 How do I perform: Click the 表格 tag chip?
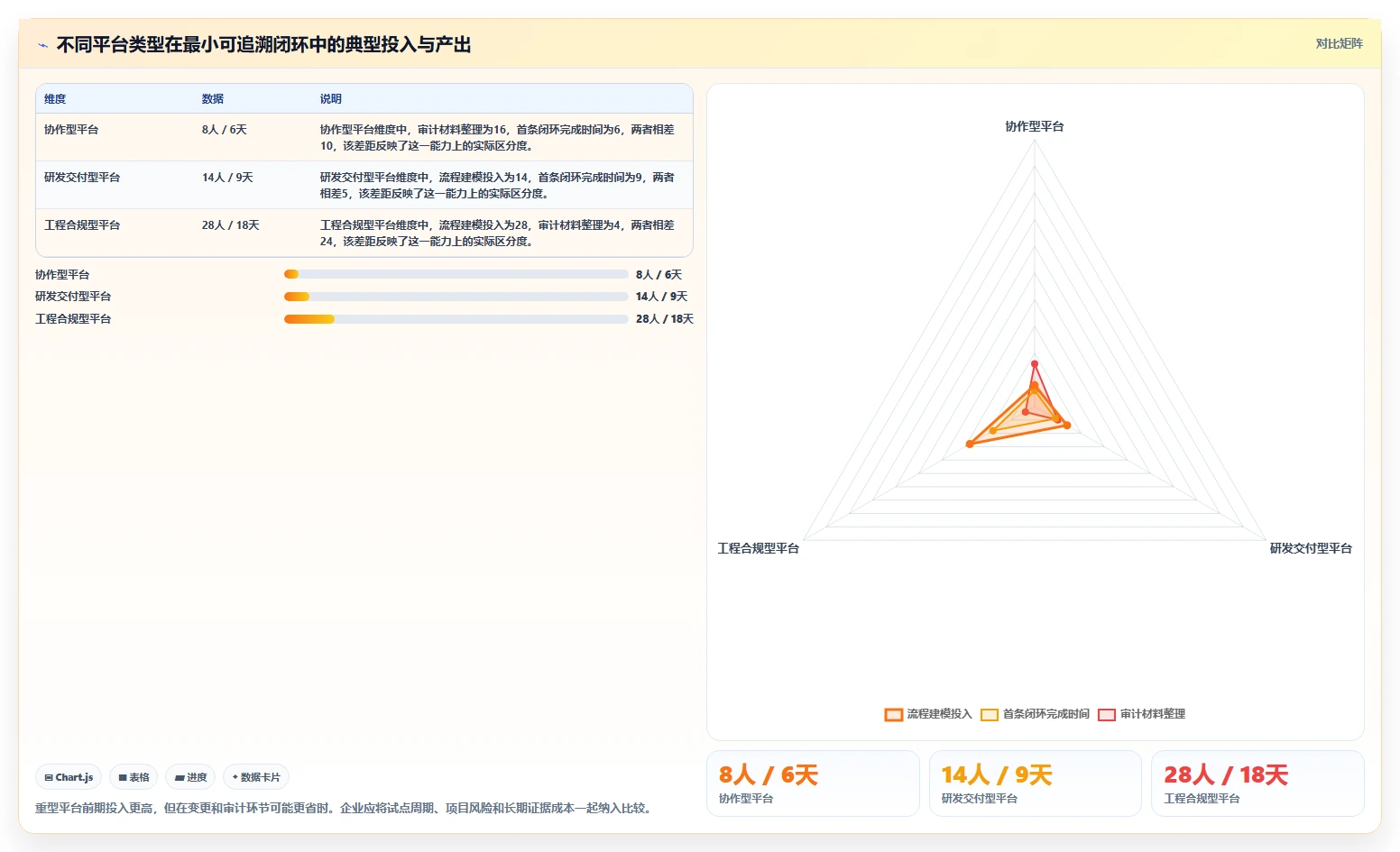(x=134, y=777)
